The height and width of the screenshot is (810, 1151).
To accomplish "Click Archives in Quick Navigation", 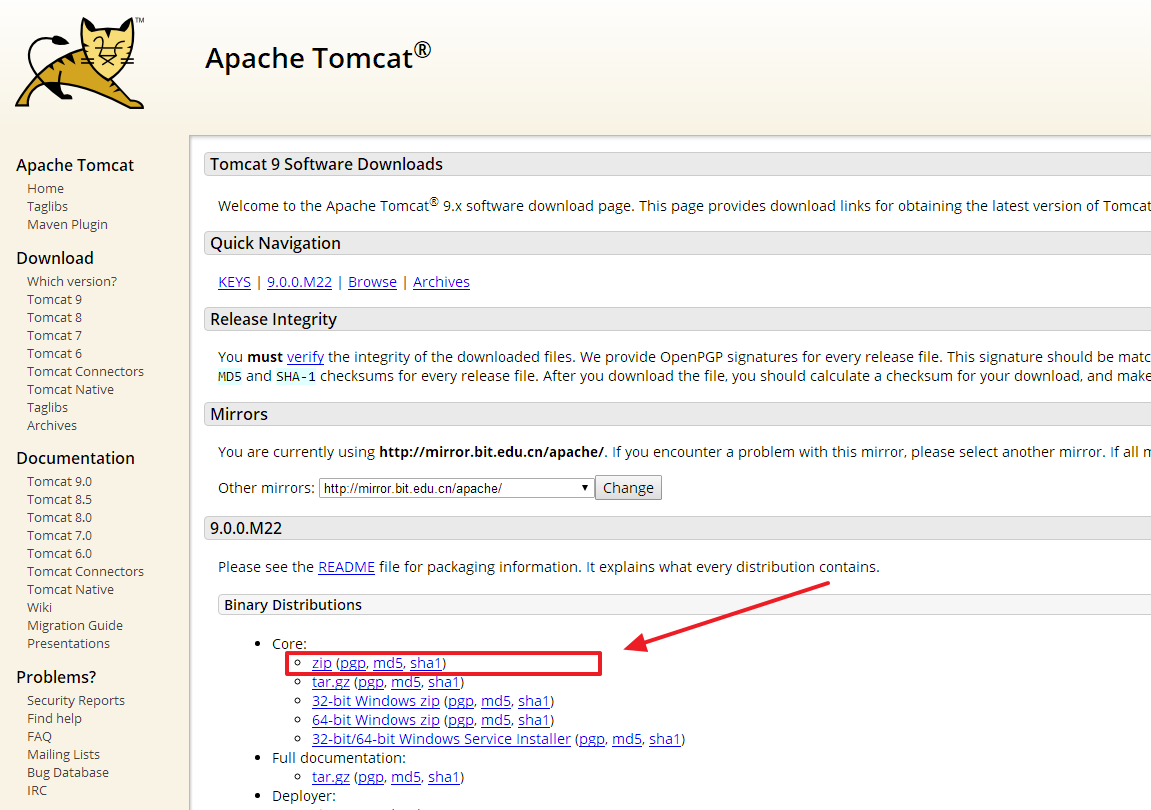I will pos(441,282).
